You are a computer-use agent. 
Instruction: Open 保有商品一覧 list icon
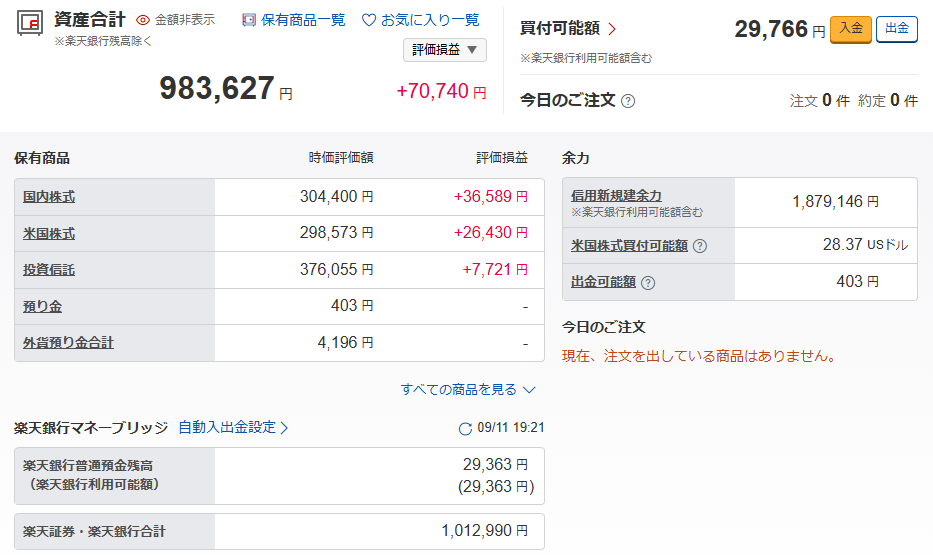pos(249,20)
